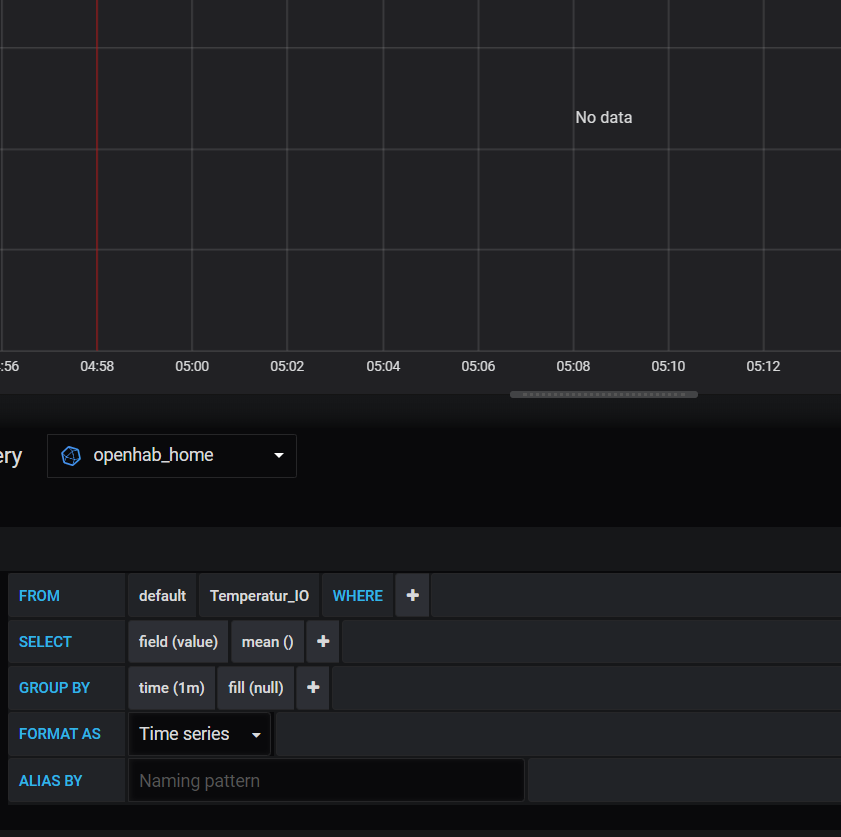The width and height of the screenshot is (841, 837).
Task: Click the WHERE keyword in the query row
Action: click(357, 594)
